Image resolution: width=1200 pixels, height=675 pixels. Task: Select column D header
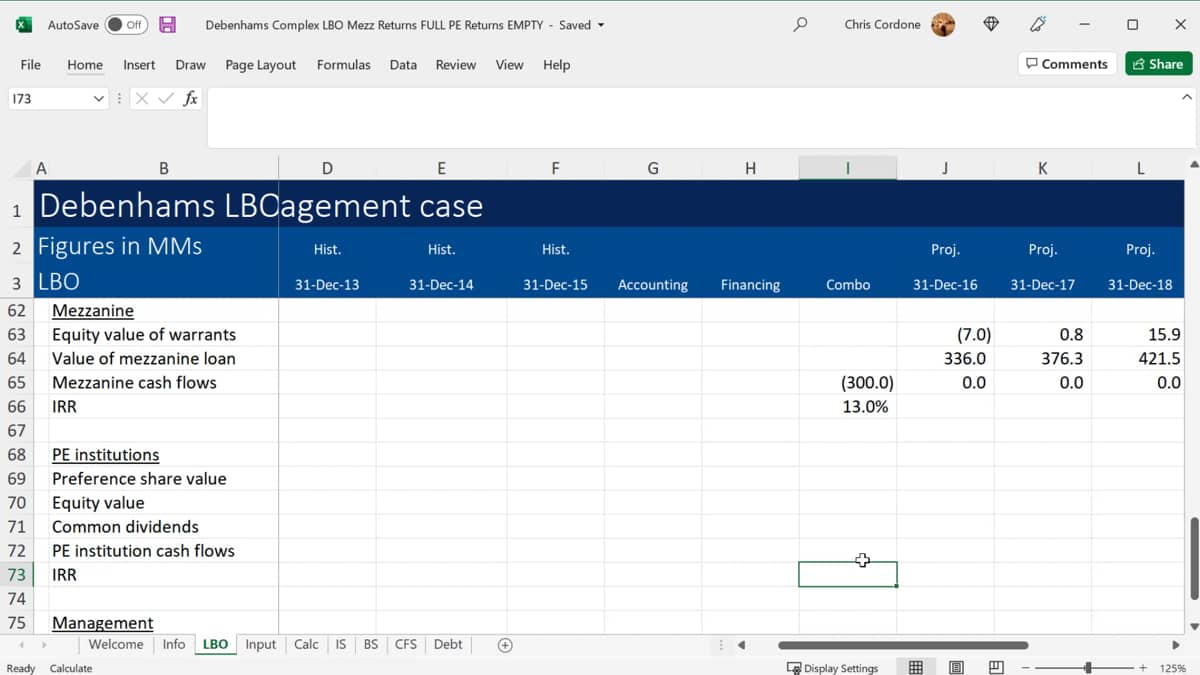coord(327,169)
